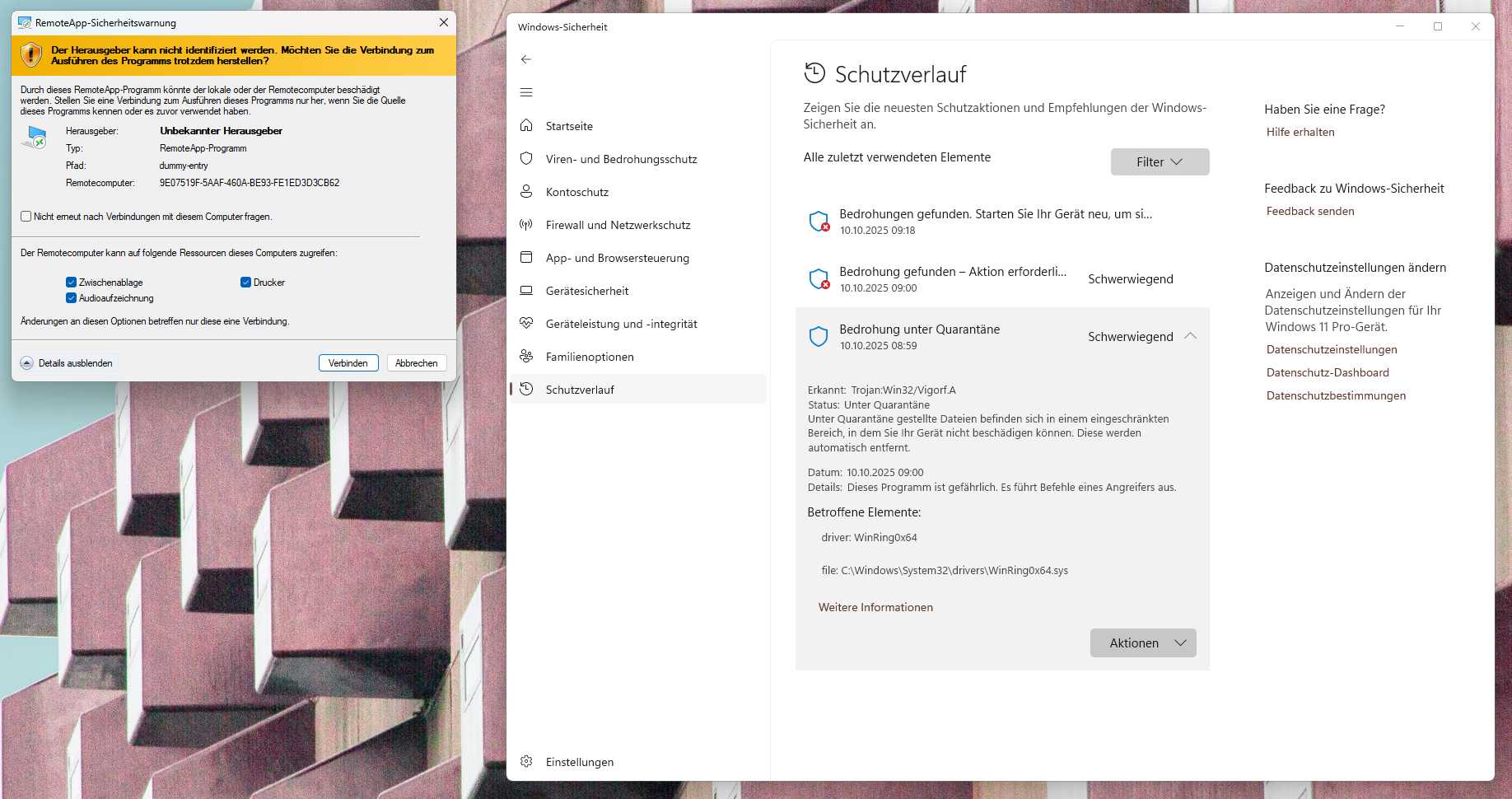Click the 'Status: Unter Quarantäne' text
Viewport: 1512px width, 799px height.
(x=869, y=404)
